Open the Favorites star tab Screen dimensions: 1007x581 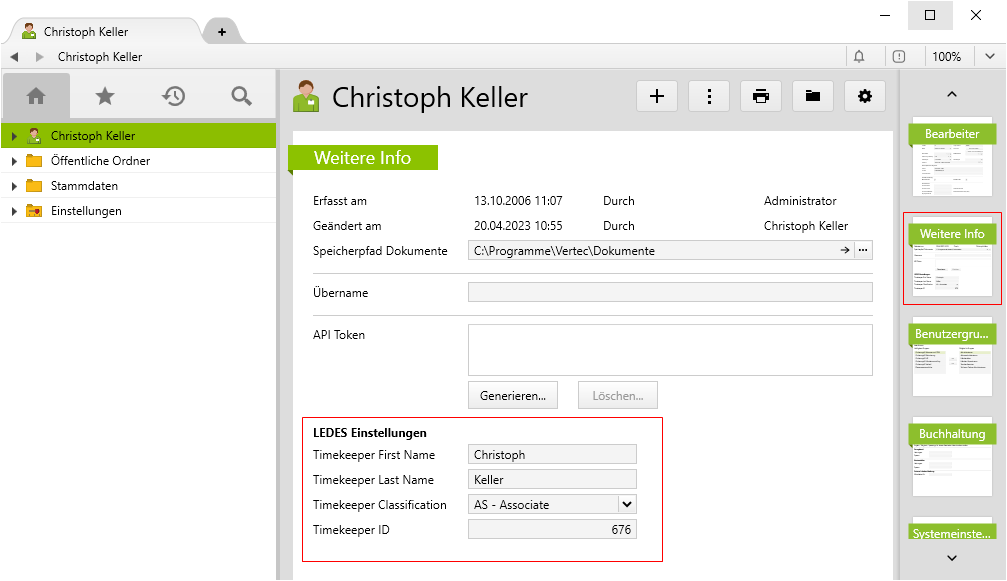click(104, 96)
